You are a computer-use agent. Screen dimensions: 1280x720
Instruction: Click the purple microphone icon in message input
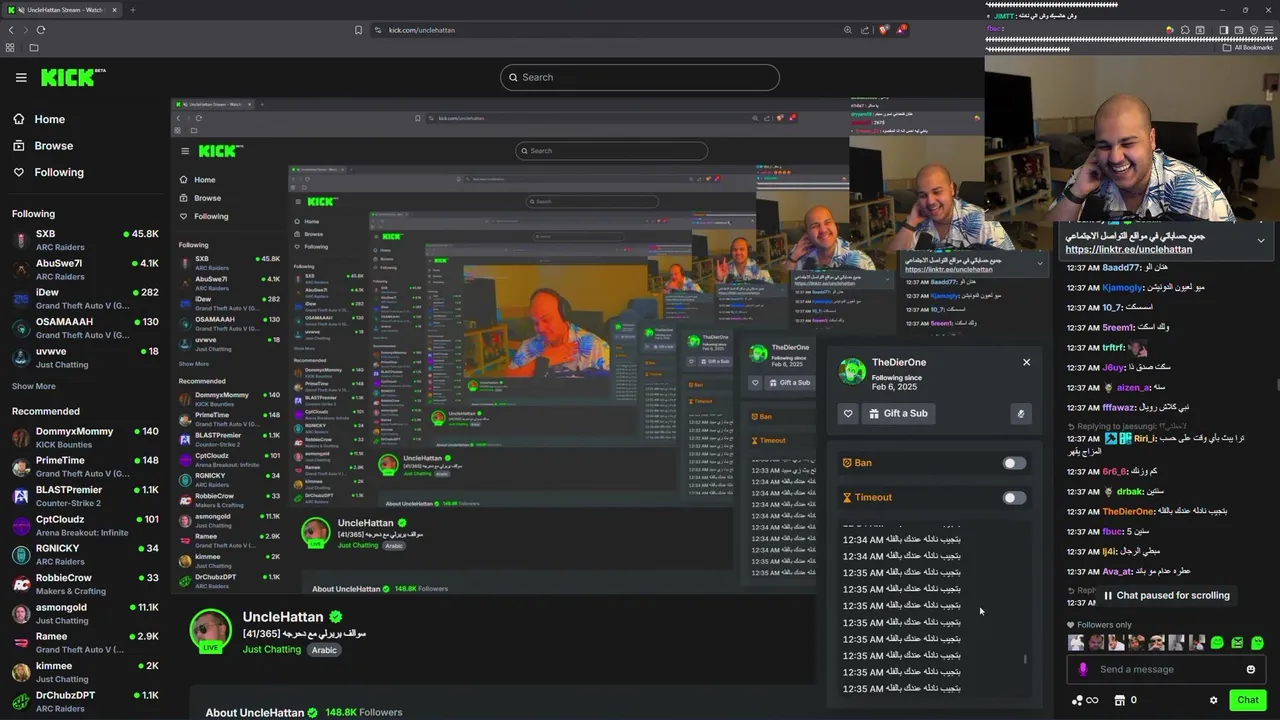(x=1082, y=669)
